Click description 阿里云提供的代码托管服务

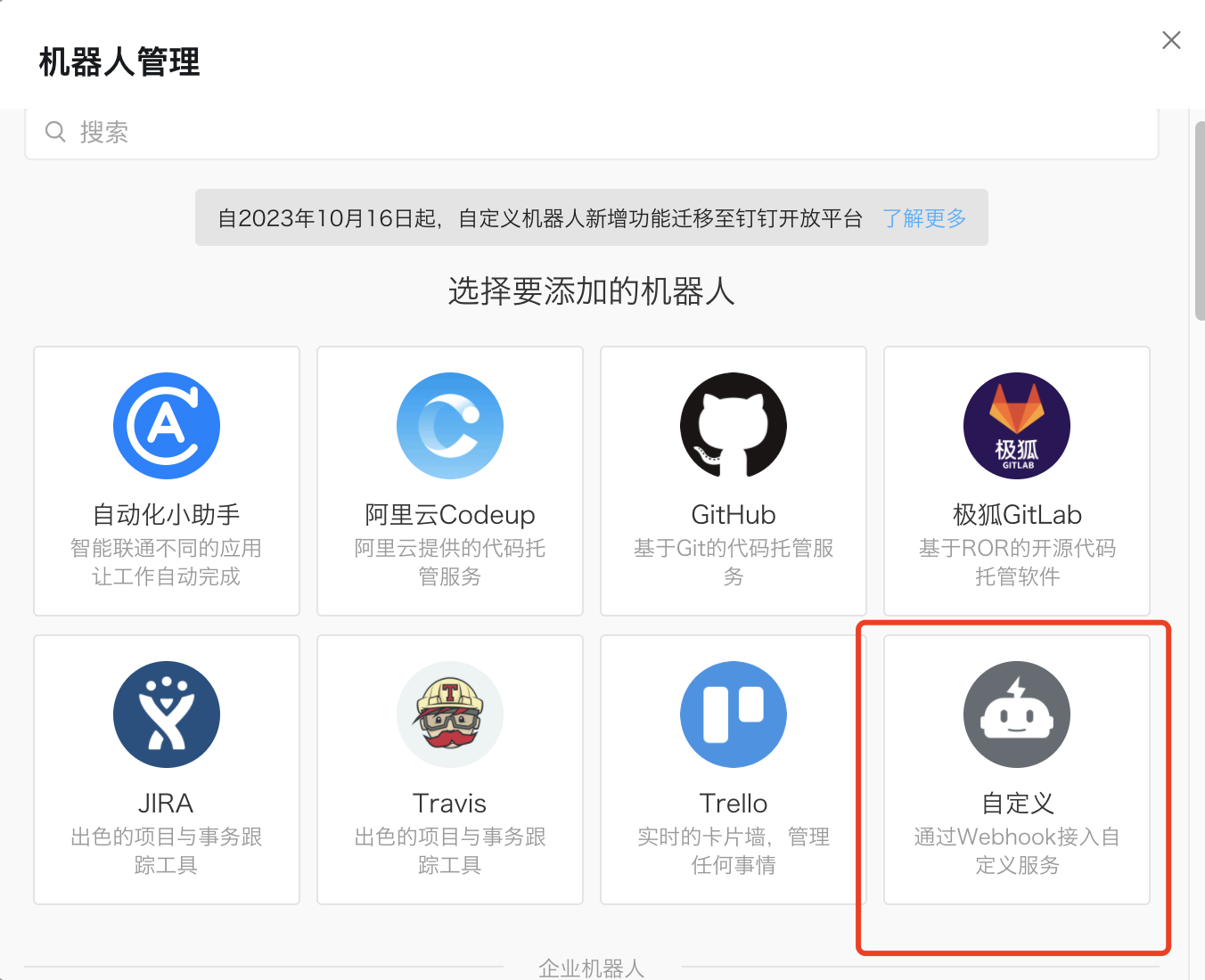click(450, 562)
